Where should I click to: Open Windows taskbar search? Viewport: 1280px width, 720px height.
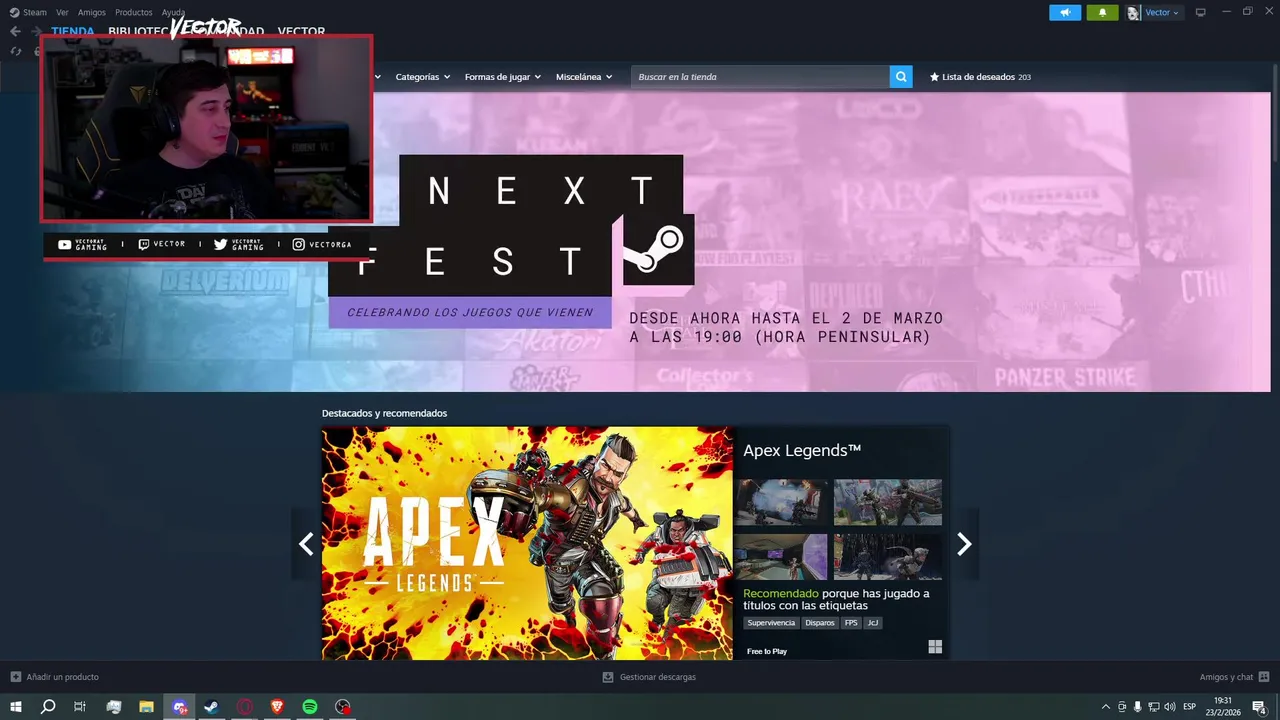(x=48, y=707)
